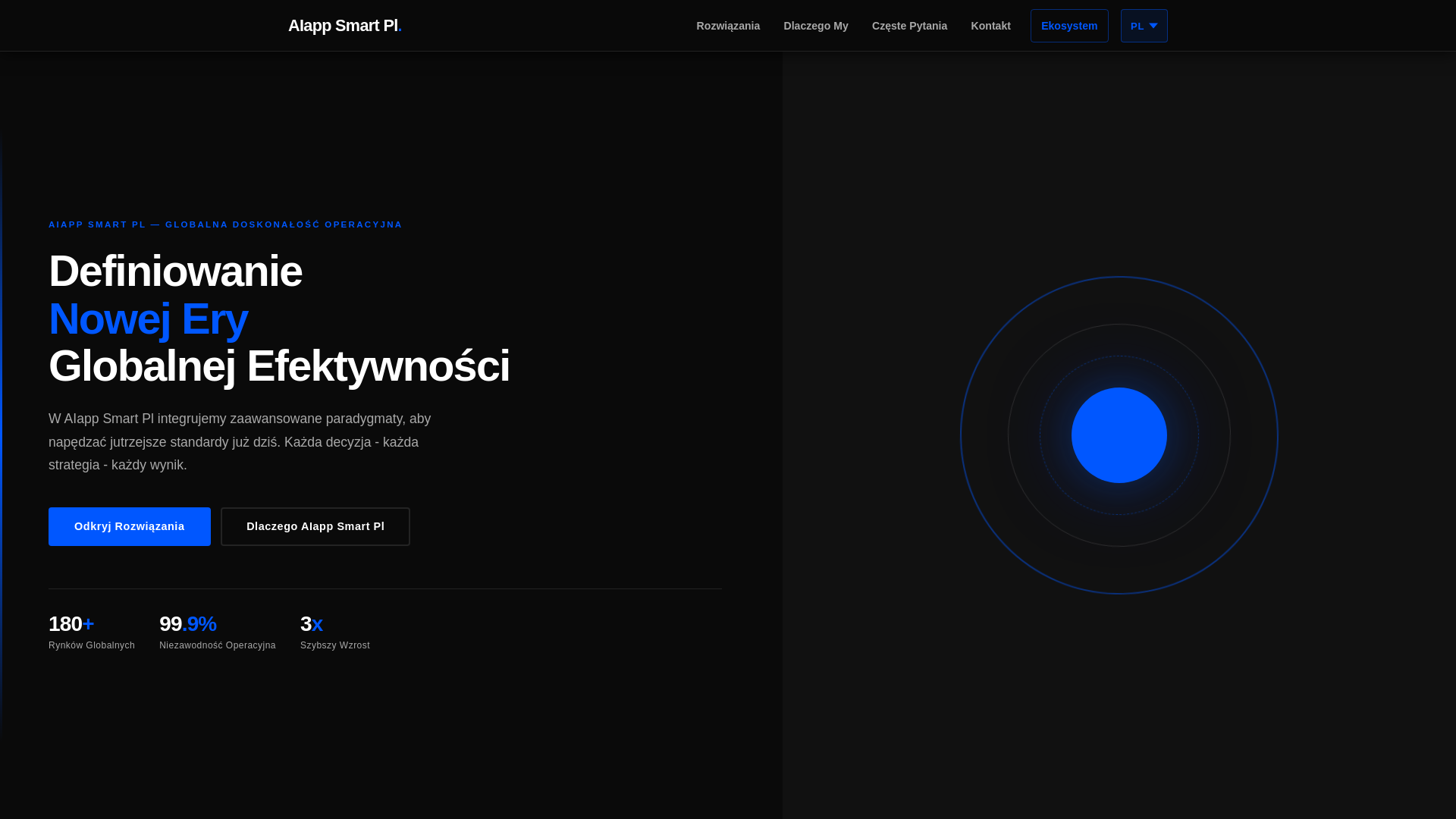
Task: Click the Definiowanie heading word
Action: click(175, 271)
